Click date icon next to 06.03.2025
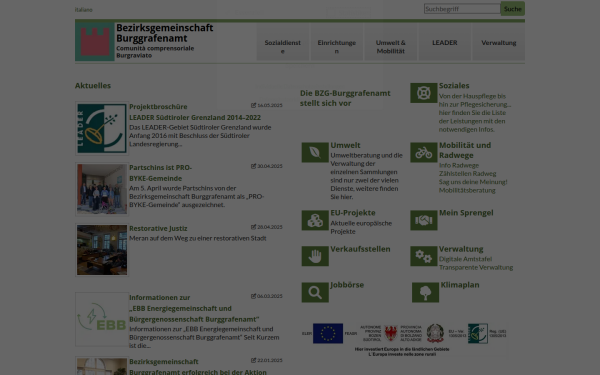The image size is (600, 375). click(x=253, y=296)
